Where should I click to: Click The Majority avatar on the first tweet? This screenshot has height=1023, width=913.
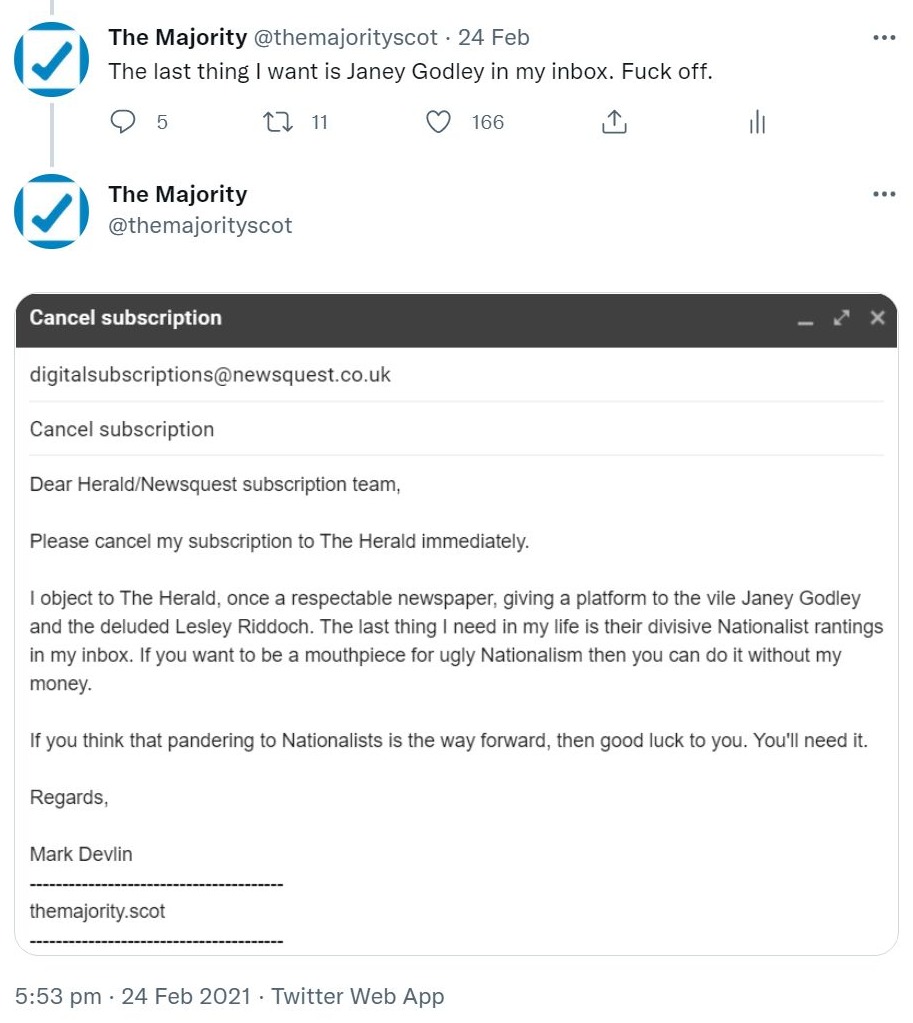click(x=51, y=59)
